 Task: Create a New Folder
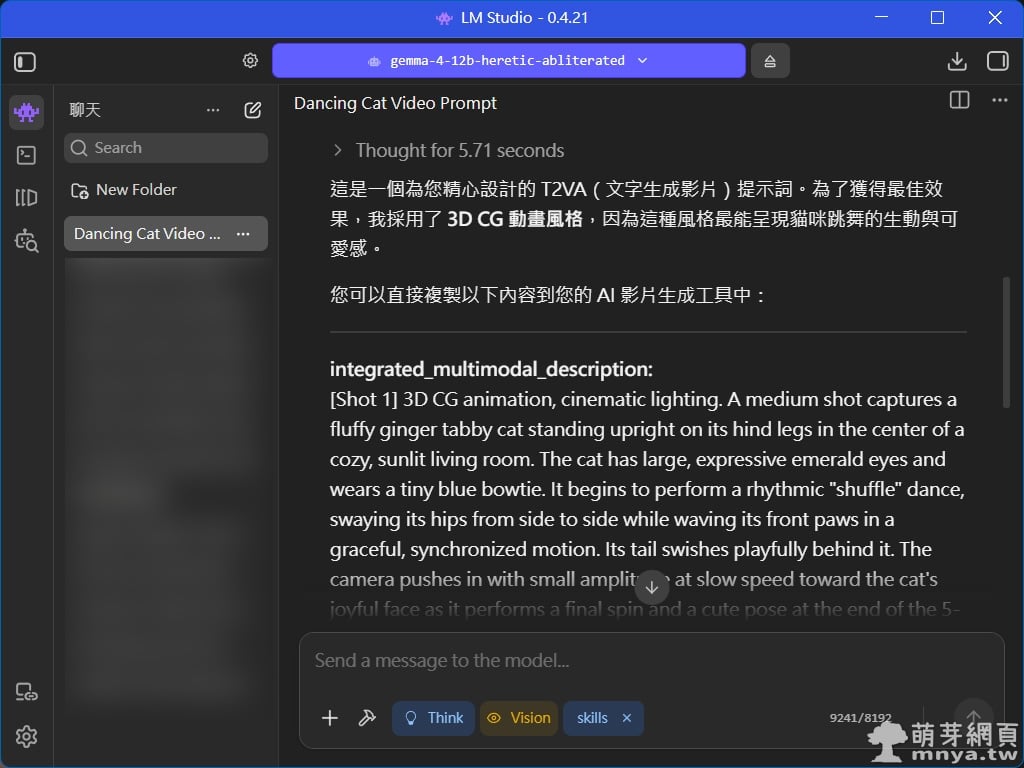124,190
